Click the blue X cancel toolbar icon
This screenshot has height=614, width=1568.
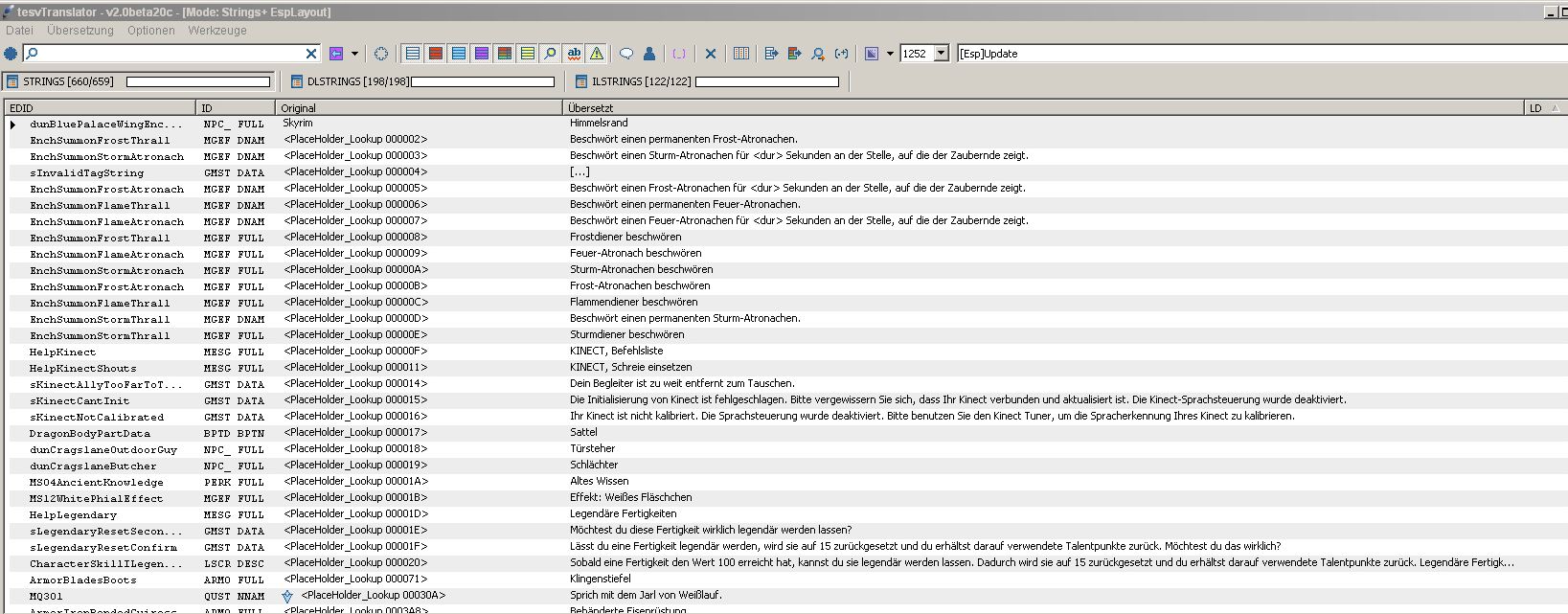pos(711,54)
